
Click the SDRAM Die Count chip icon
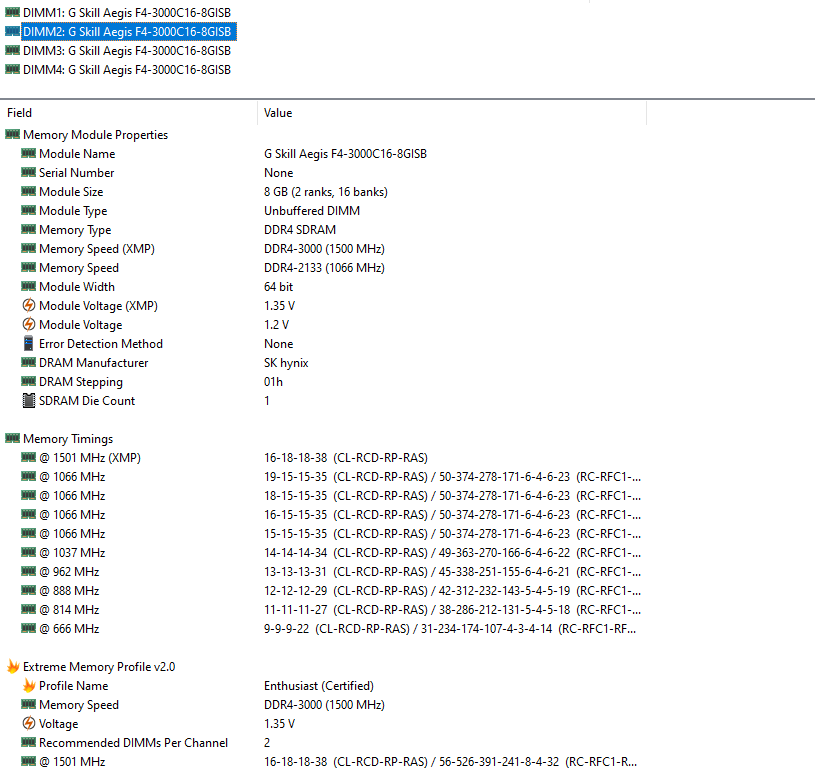29,401
